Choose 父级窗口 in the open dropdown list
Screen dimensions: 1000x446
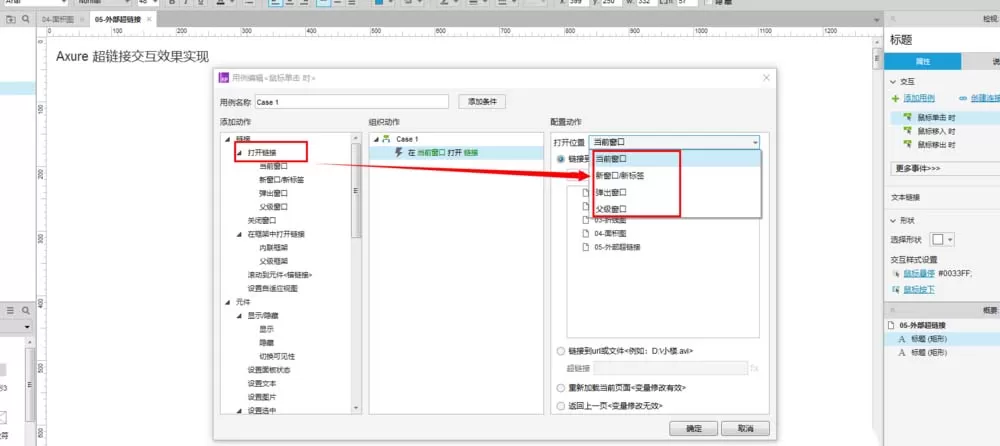[677, 209]
